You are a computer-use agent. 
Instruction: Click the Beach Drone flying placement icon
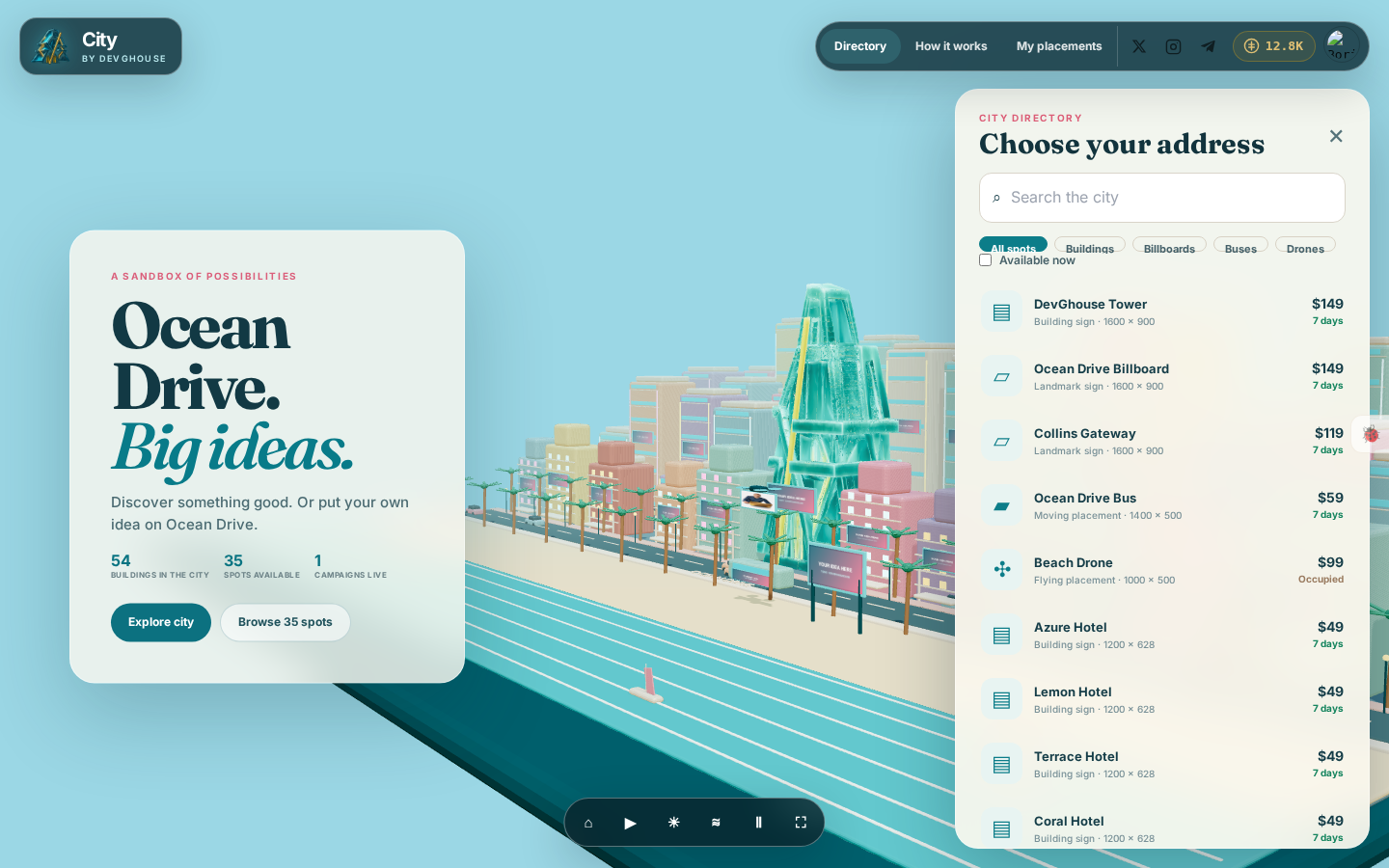1002,571
